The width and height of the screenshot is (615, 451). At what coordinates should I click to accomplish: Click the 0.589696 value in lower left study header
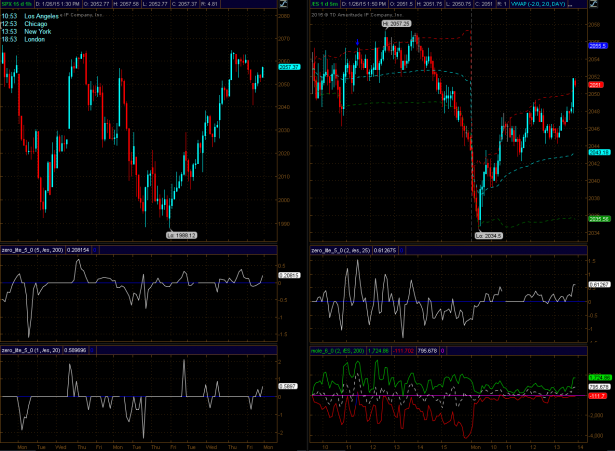click(75, 350)
